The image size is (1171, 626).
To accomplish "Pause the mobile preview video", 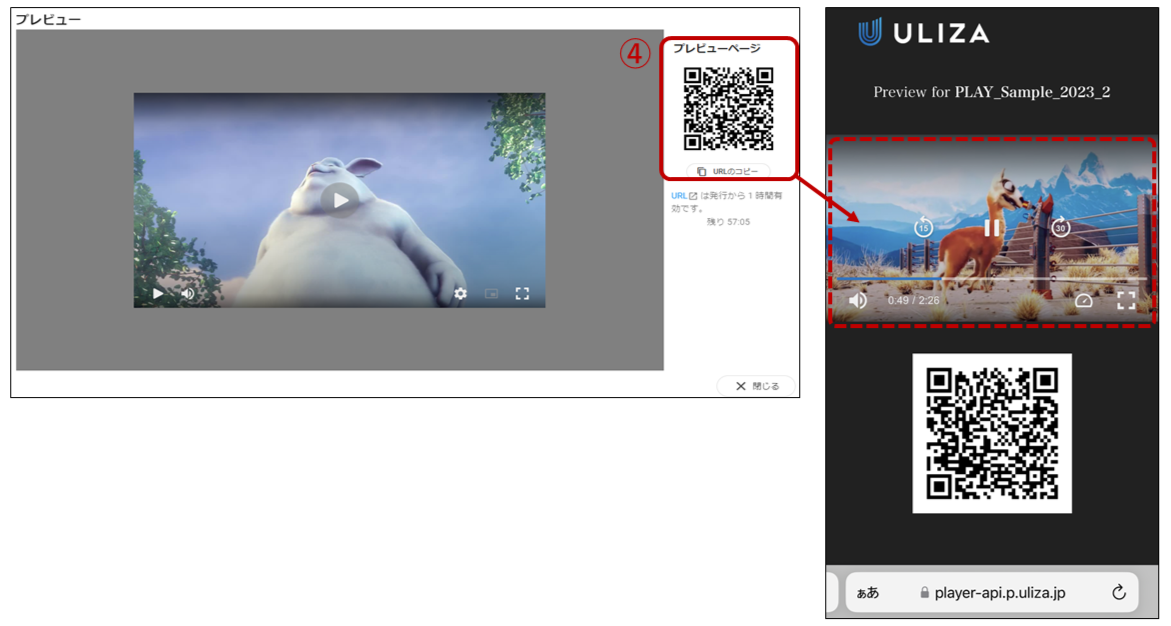I will tap(992, 228).
